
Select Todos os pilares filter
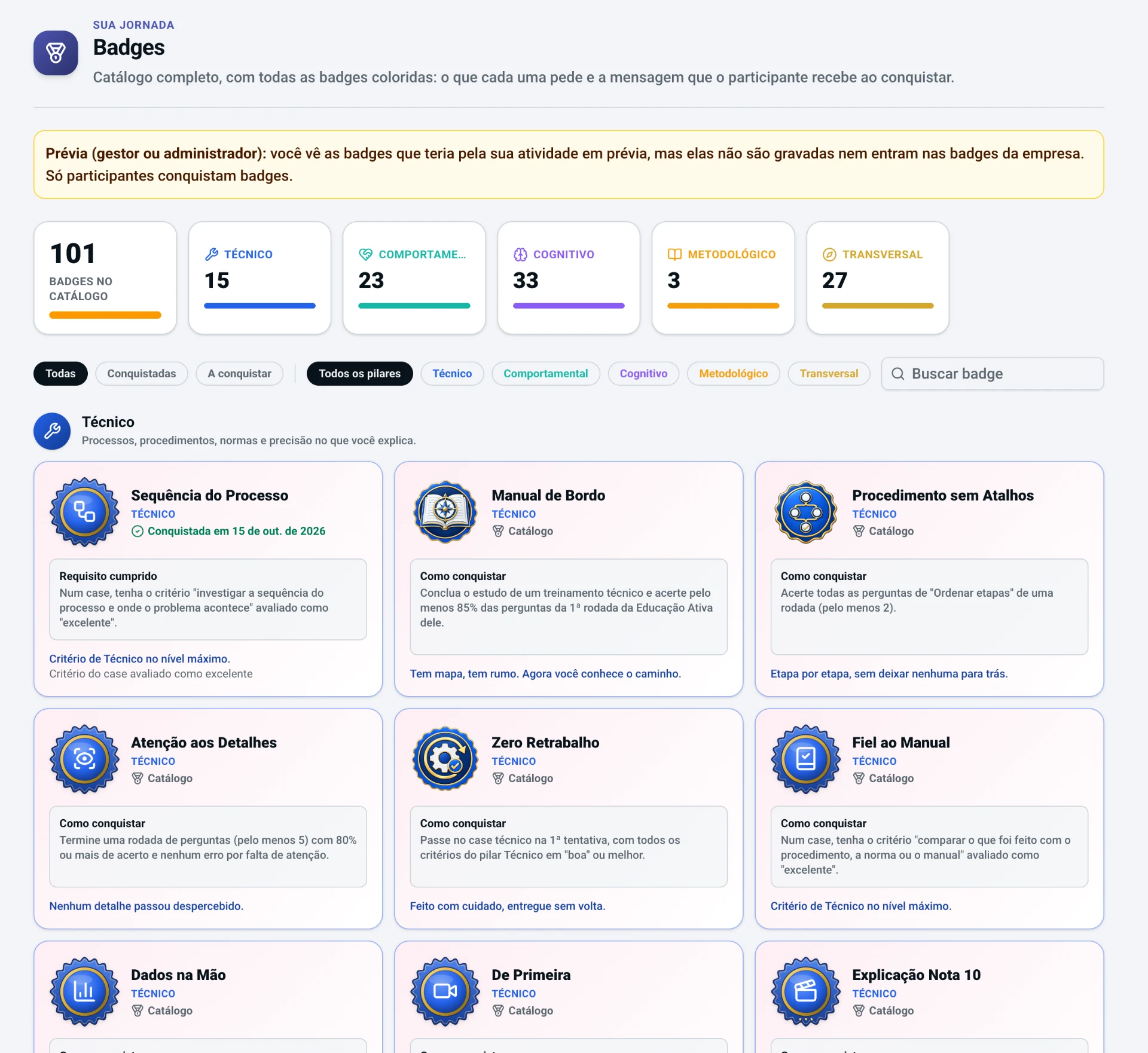point(359,374)
